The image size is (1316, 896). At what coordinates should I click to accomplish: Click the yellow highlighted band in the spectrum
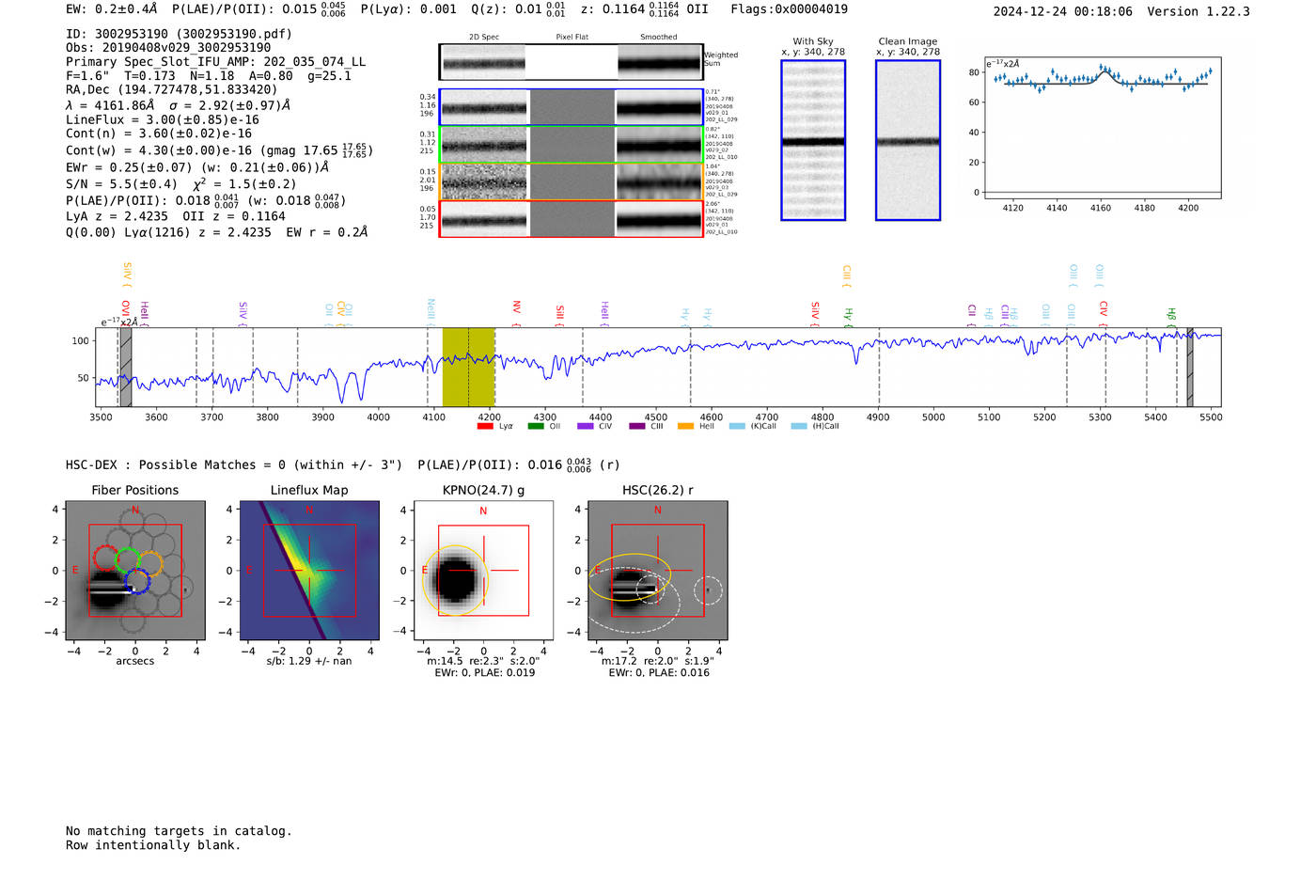tap(468, 367)
